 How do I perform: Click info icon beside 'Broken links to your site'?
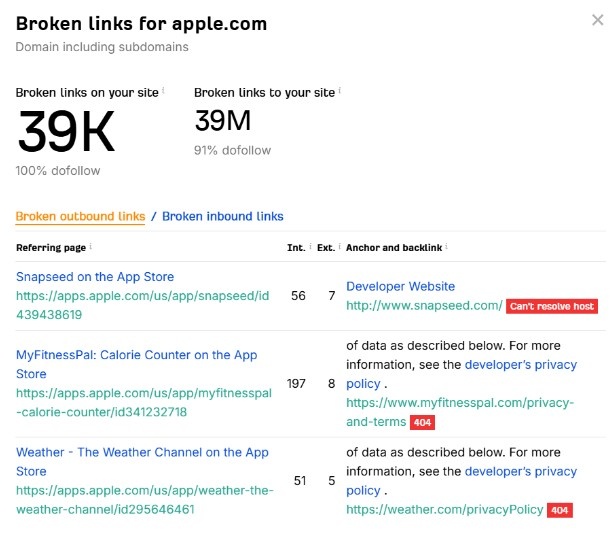pyautogui.click(x=340, y=91)
